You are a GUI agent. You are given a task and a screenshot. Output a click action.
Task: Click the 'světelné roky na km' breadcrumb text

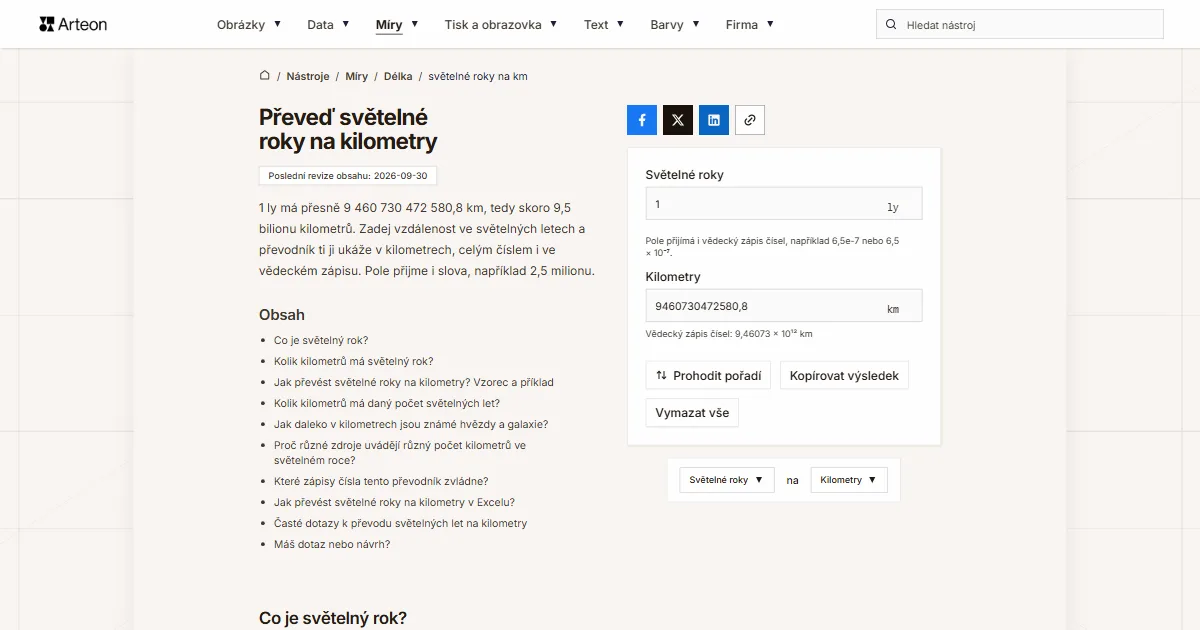tap(478, 76)
